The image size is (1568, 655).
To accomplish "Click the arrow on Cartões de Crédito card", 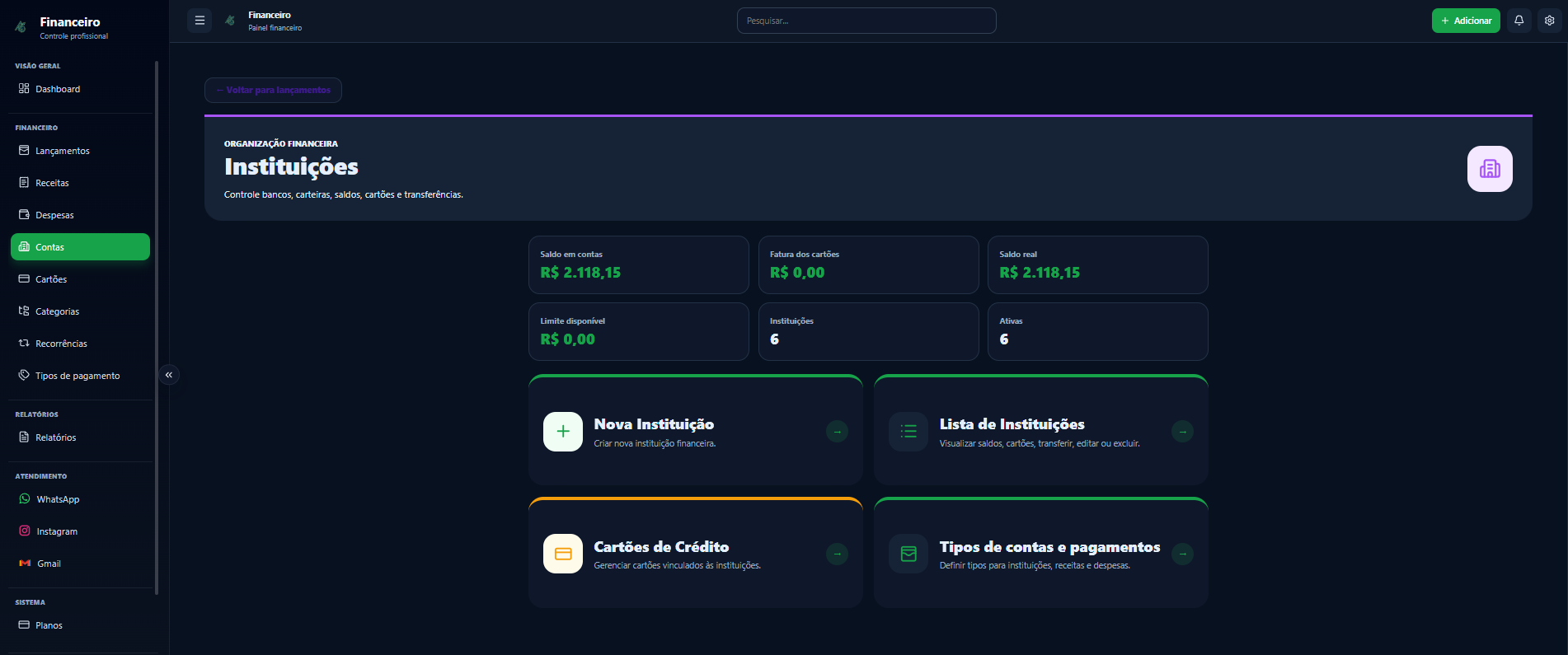I will (x=837, y=554).
